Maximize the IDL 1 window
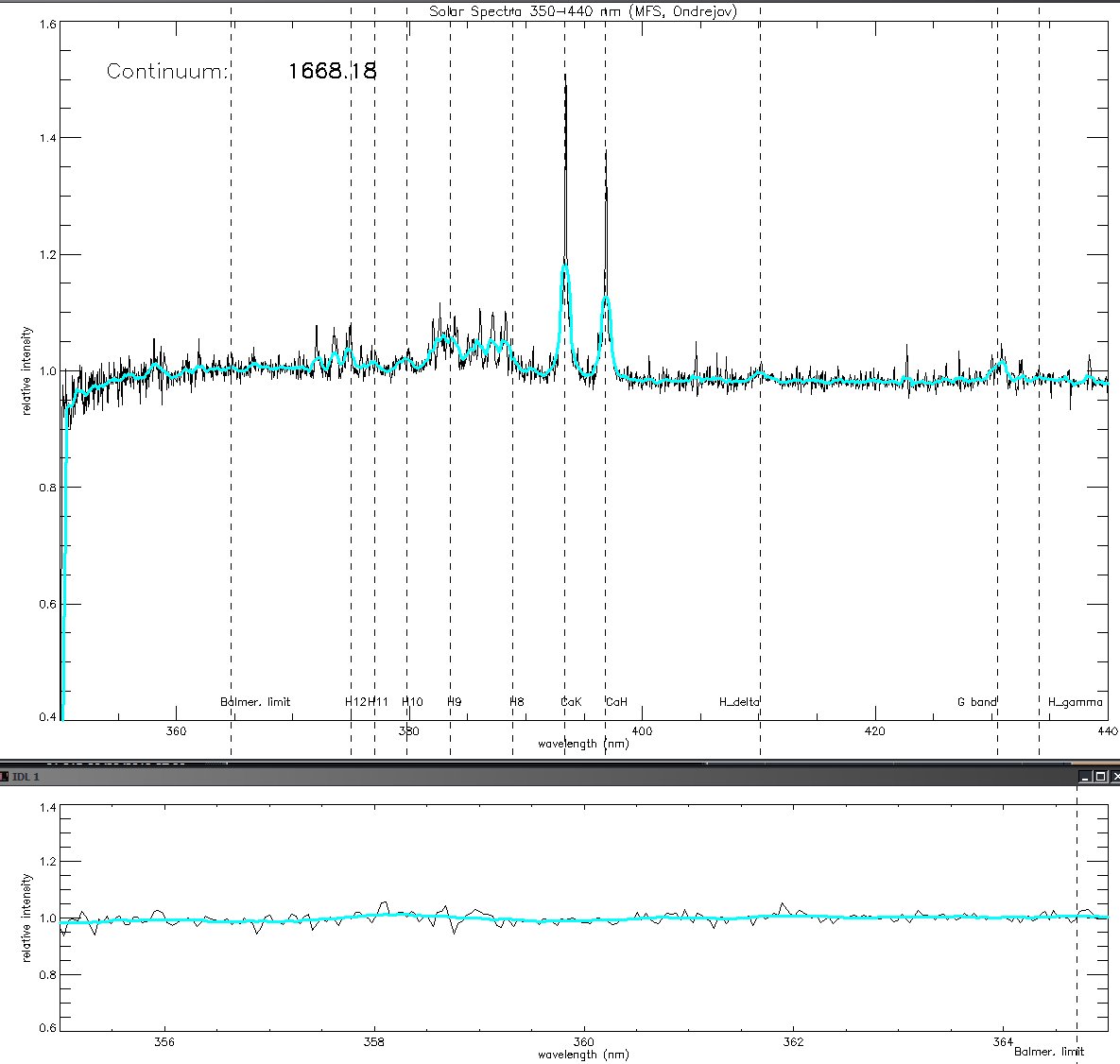Viewport: 1120px width, 1064px height. pyautogui.click(x=1101, y=777)
